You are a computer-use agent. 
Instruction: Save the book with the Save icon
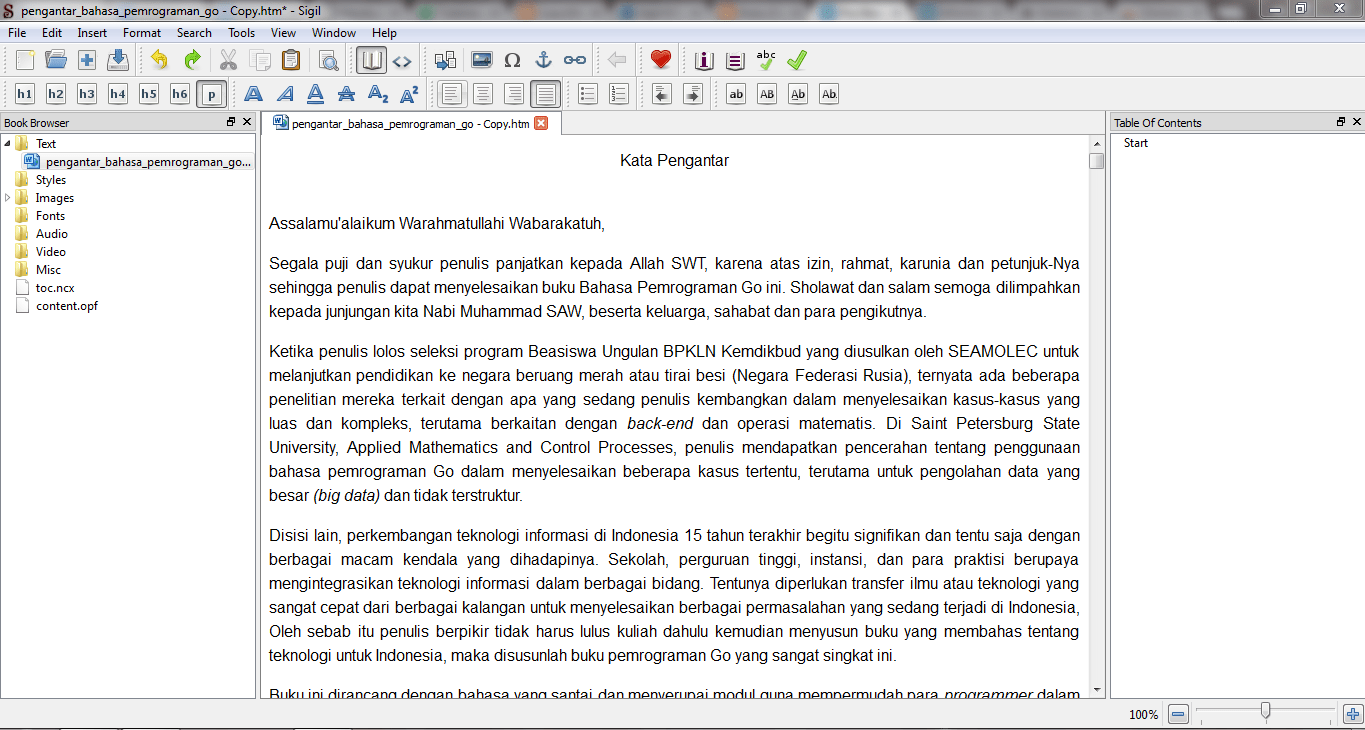point(118,60)
